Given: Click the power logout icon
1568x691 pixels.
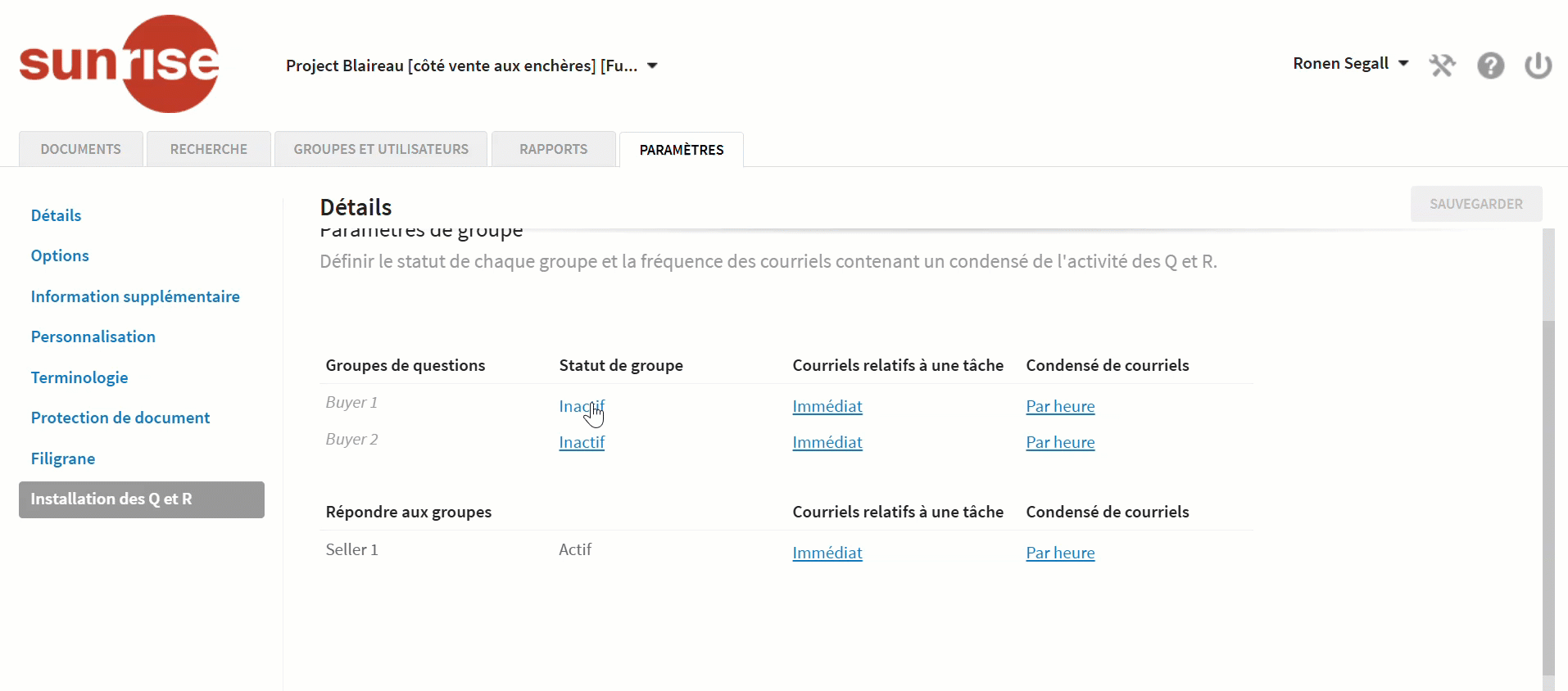Looking at the screenshot, I should pos(1538,65).
